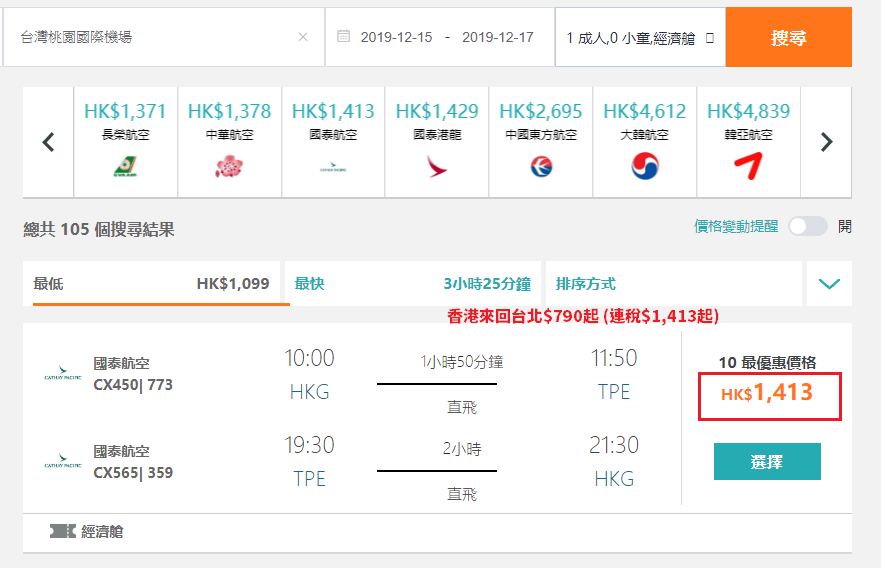
Task: Click the HK$4,839 韓亞航空 price
Action: (x=748, y=111)
